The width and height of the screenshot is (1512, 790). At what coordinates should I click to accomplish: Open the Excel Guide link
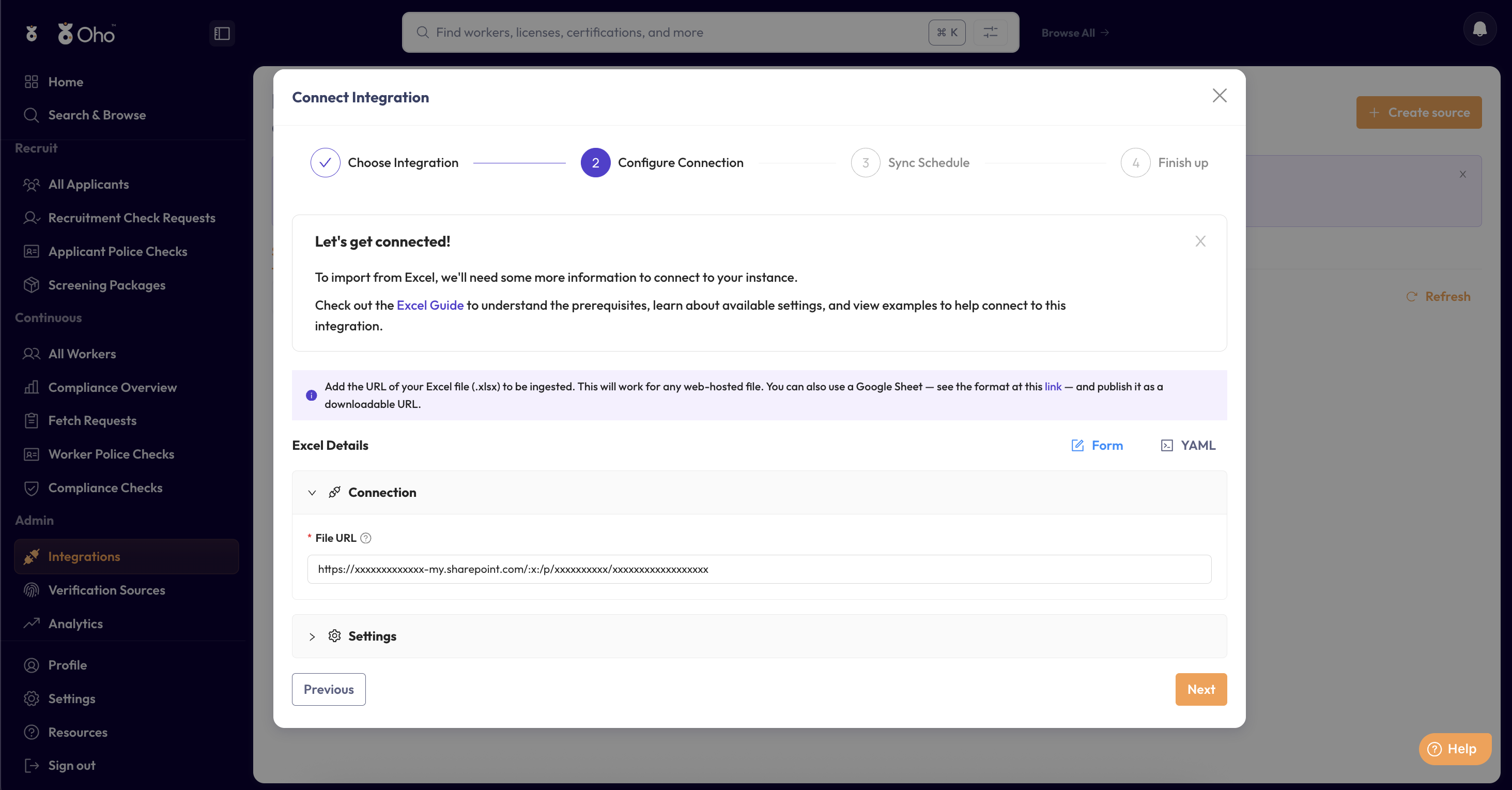(430, 306)
